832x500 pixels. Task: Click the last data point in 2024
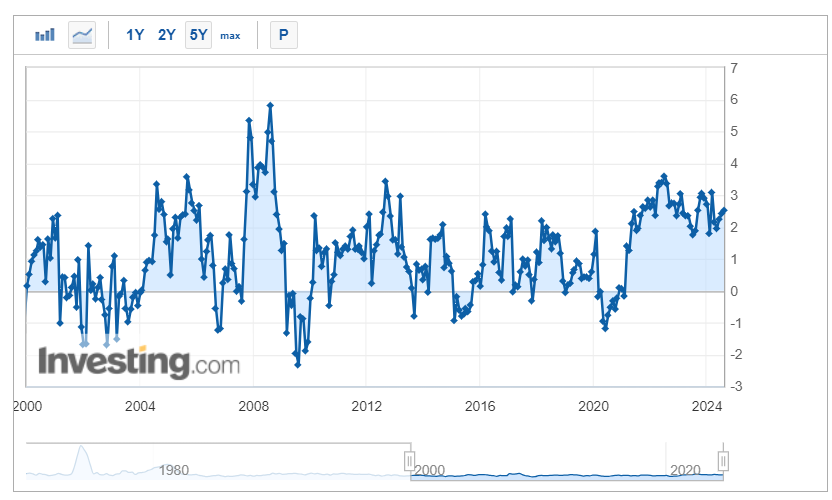[723, 210]
